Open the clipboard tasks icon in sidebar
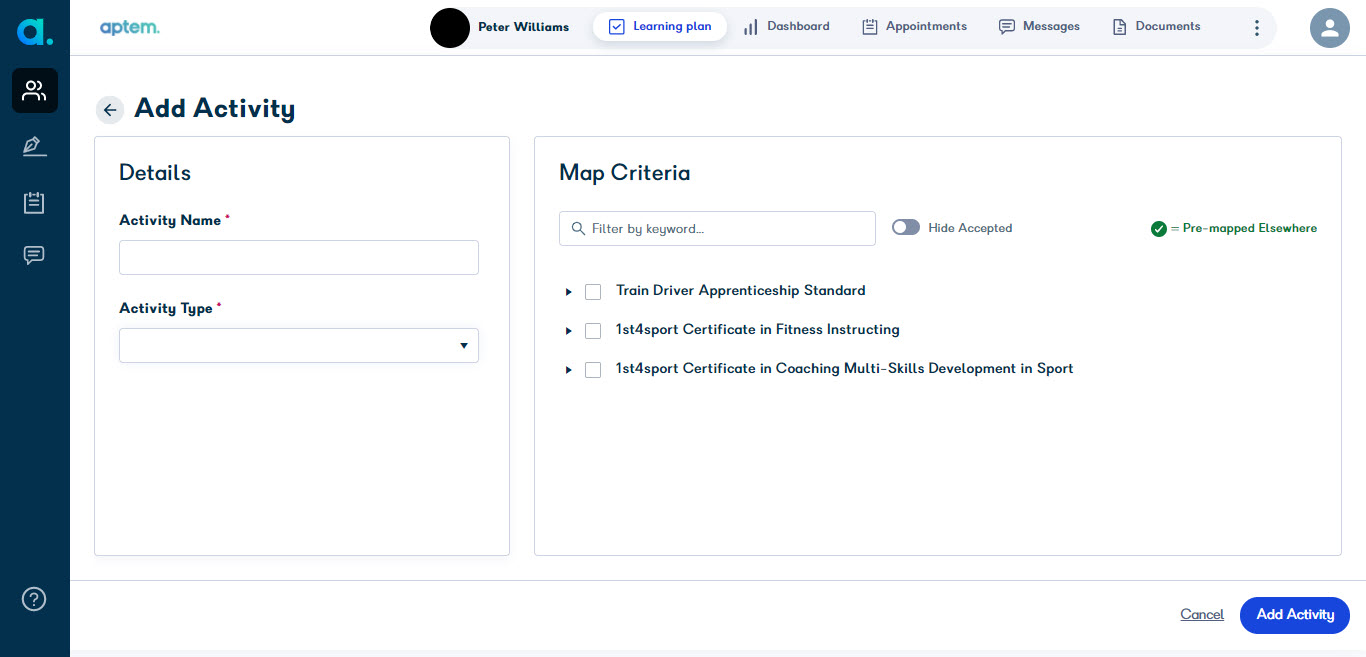Viewport: 1366px width, 657px height. tap(34, 203)
